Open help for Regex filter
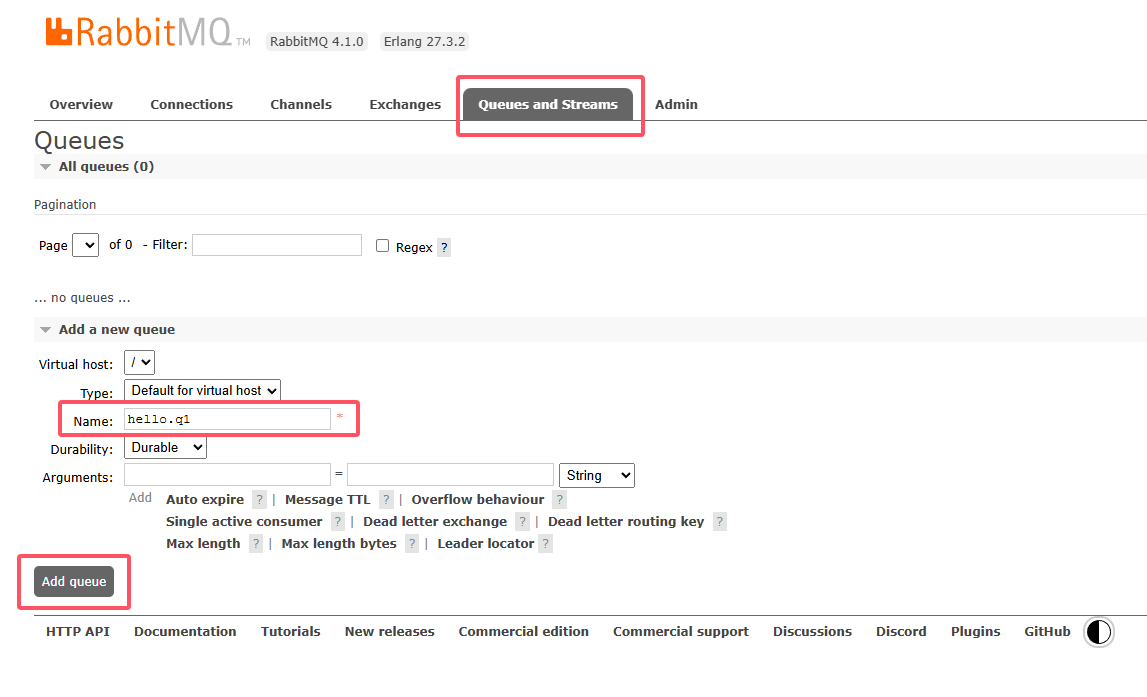The height and width of the screenshot is (697, 1147). 444,247
